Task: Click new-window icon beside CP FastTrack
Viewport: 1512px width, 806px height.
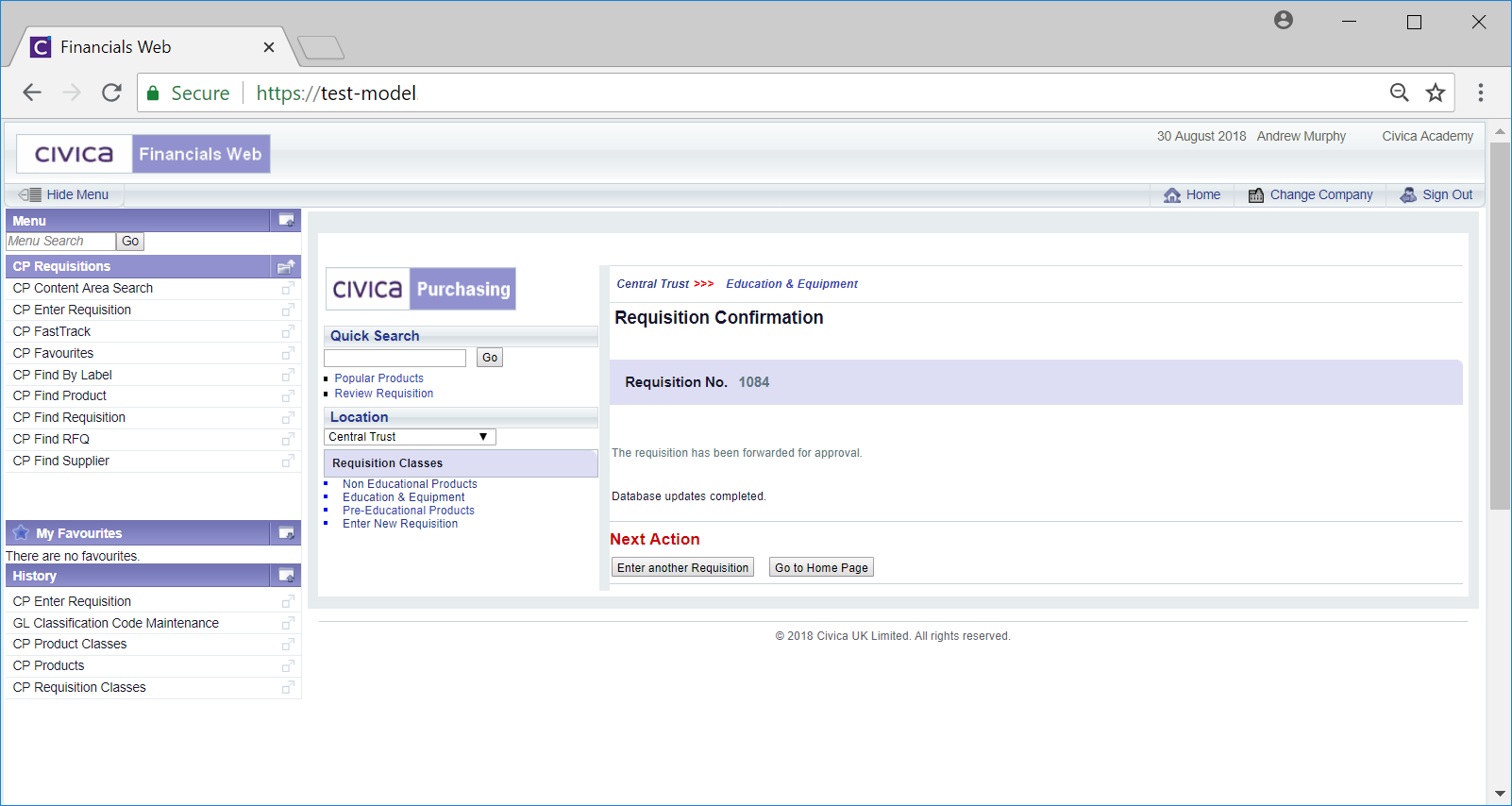Action: 288,331
